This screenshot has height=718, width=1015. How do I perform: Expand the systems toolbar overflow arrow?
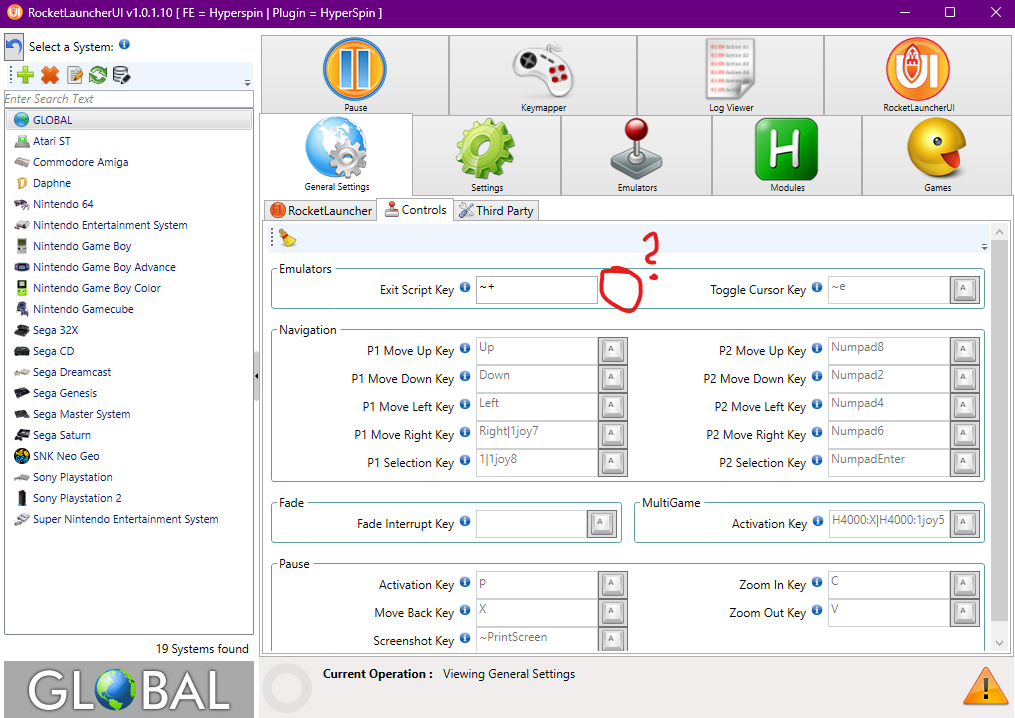247,83
